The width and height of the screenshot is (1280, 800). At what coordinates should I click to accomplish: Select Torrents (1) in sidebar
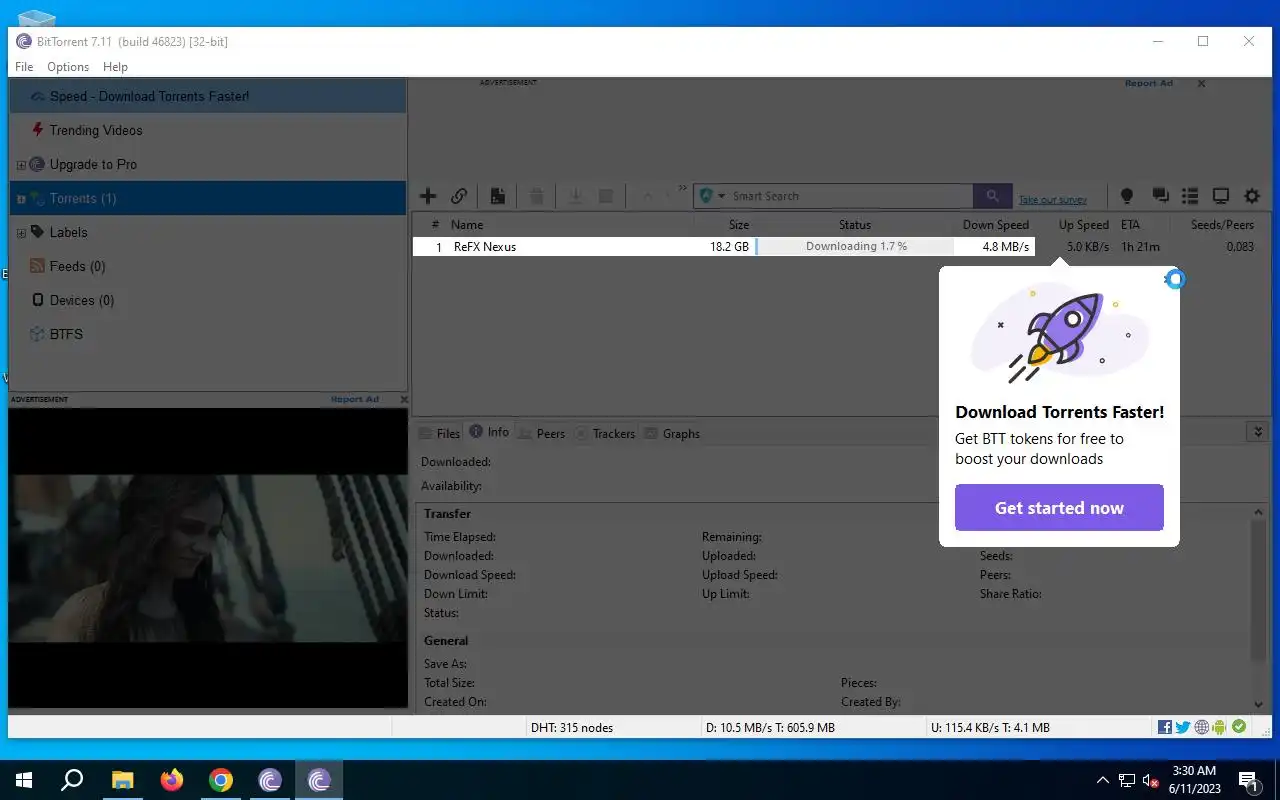click(208, 198)
